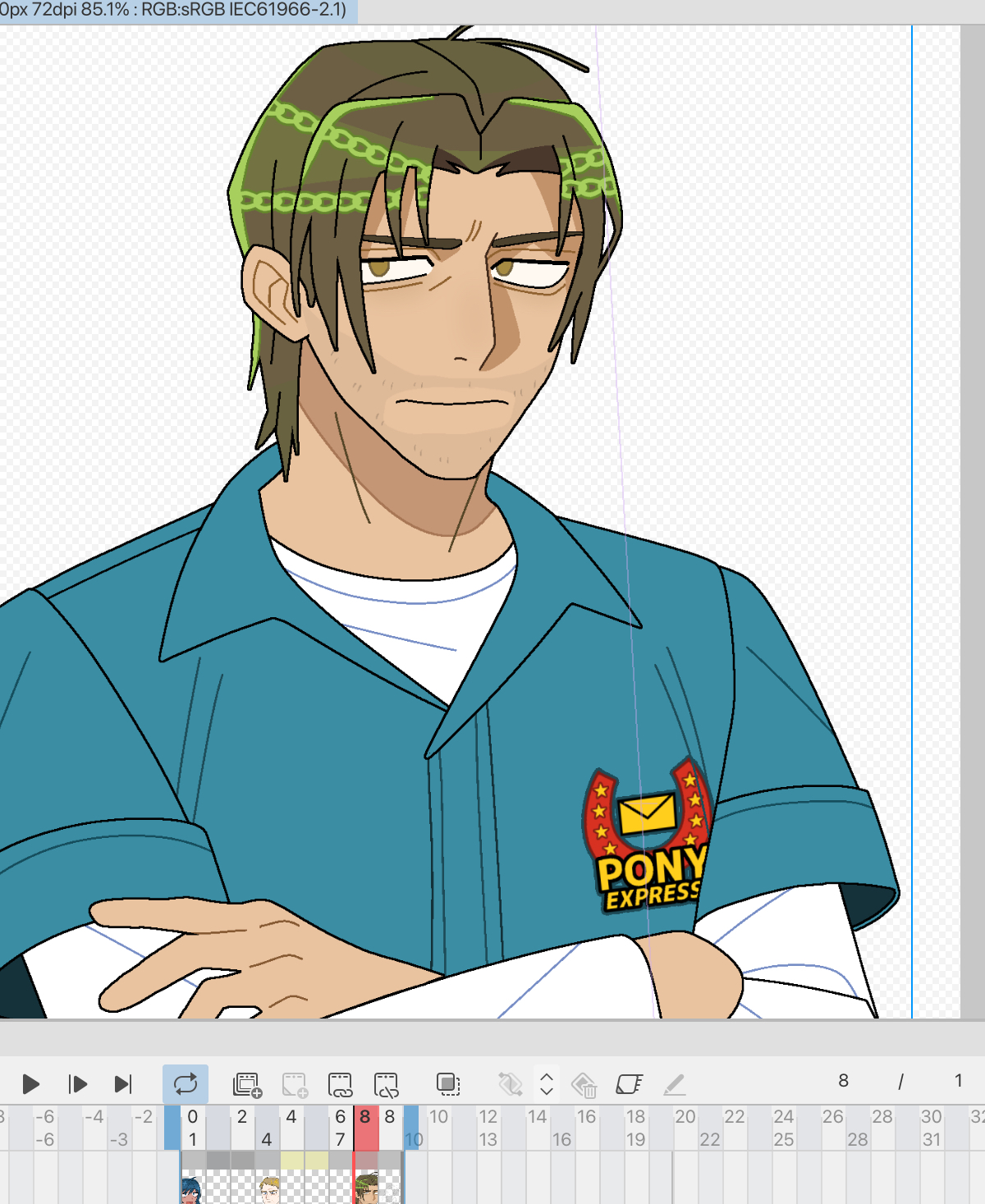Image resolution: width=985 pixels, height=1204 pixels.
Task: Toggle keyframe editing on this layer
Action: click(x=510, y=1084)
